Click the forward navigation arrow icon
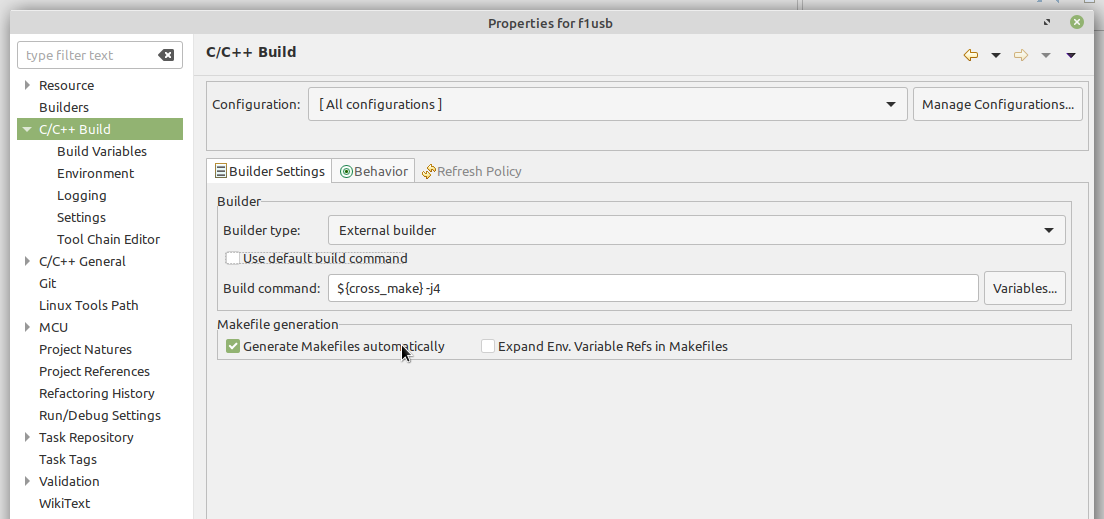 coord(1021,55)
